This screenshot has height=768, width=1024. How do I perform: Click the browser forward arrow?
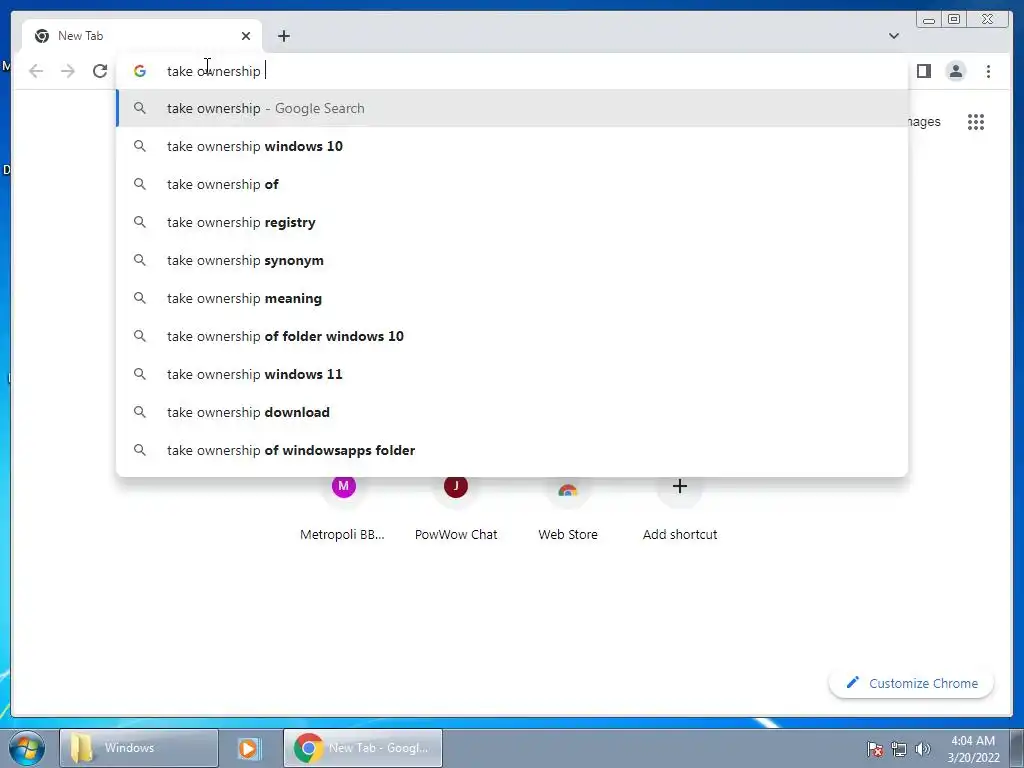pos(68,71)
